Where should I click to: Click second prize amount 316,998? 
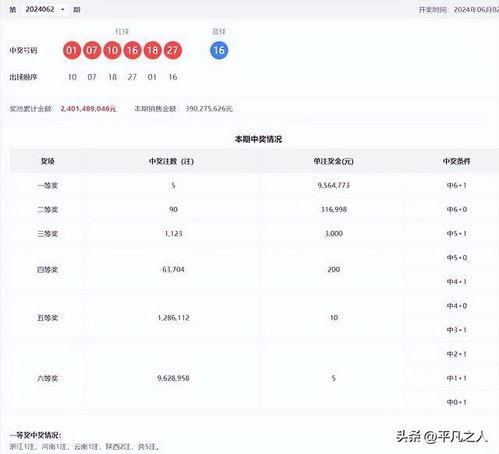coord(334,209)
